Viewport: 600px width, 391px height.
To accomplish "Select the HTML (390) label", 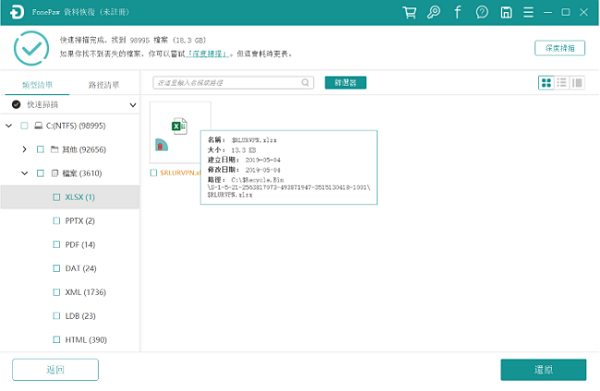I will tap(86, 339).
